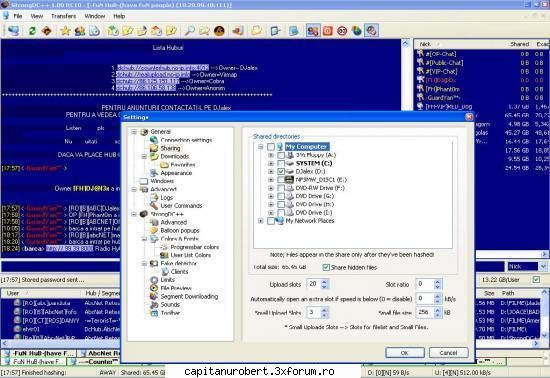Open the Help menu

(119, 16)
